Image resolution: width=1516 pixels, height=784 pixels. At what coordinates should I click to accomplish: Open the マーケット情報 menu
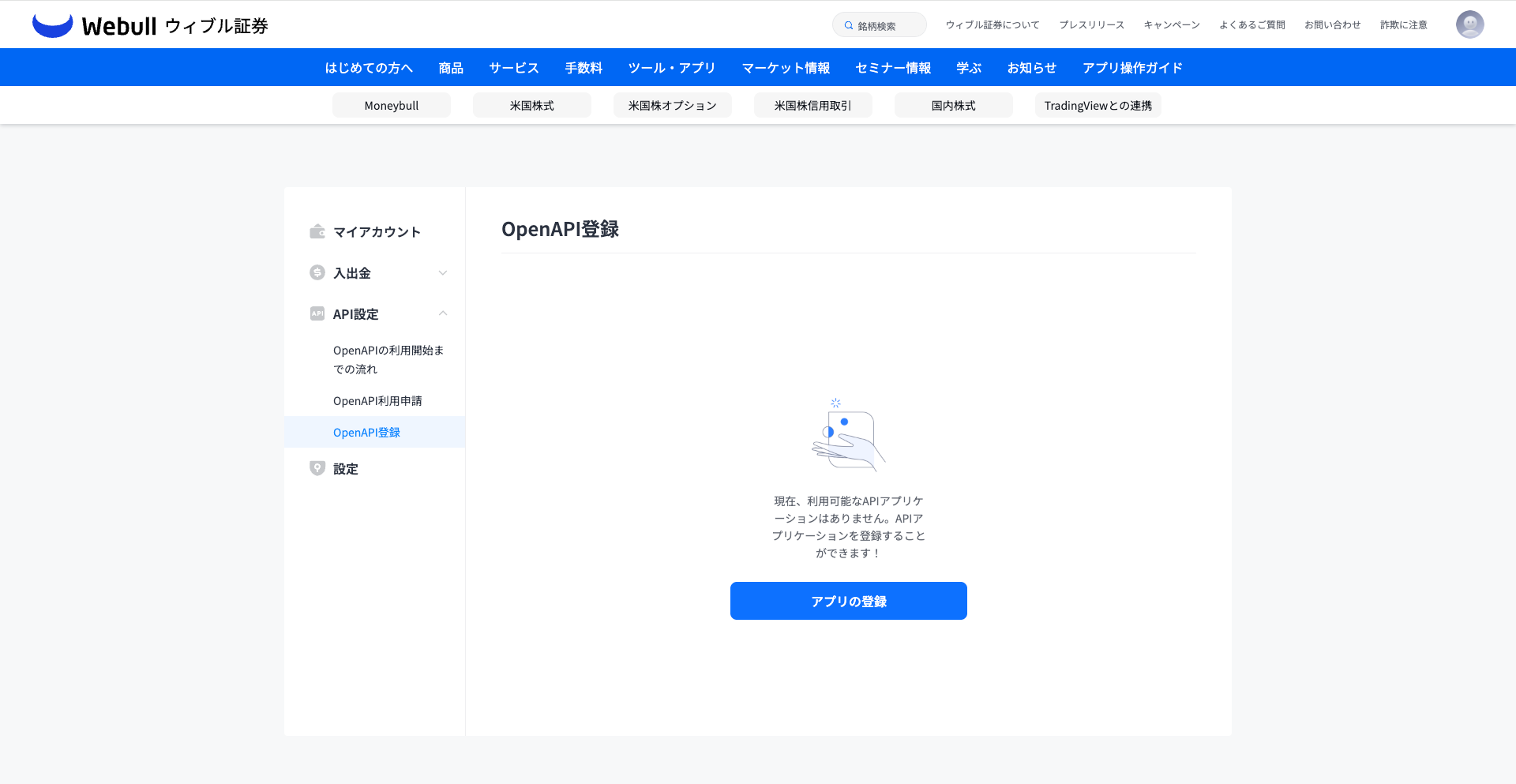(786, 68)
